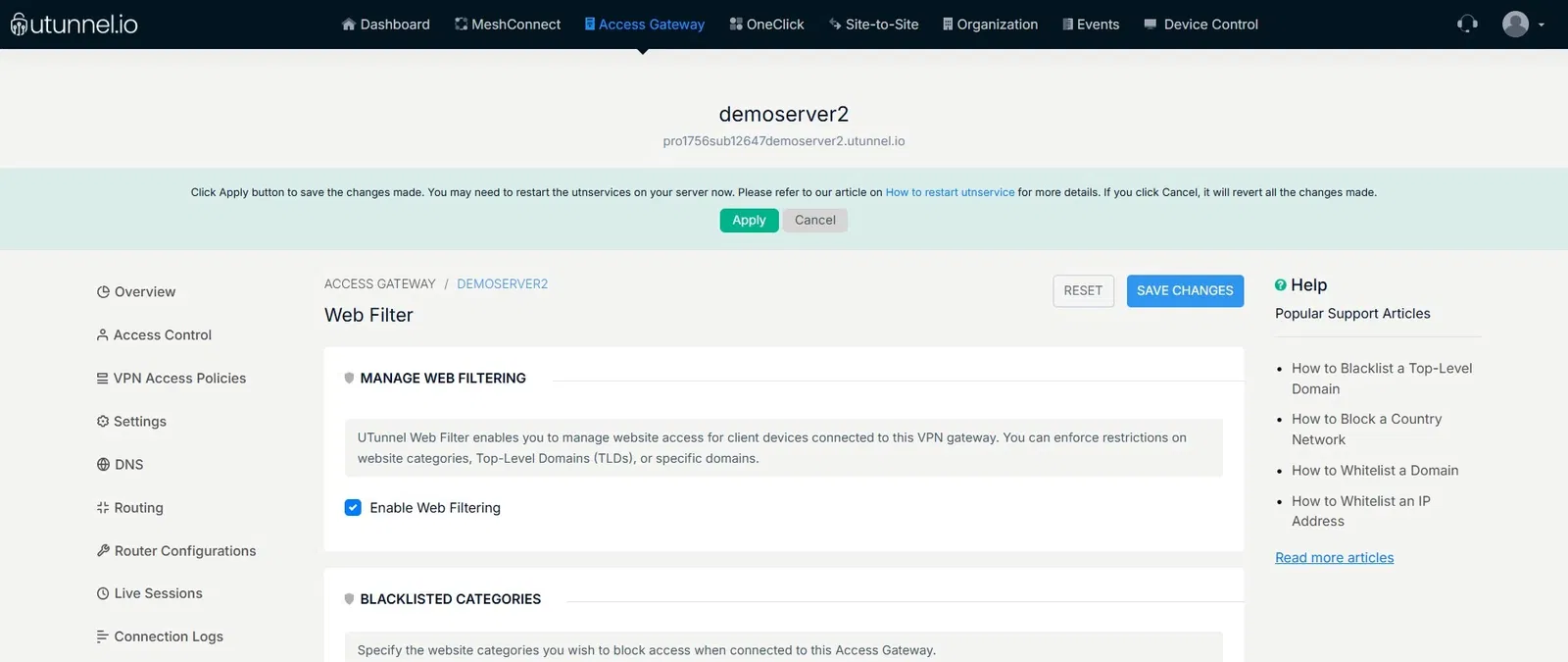Click the MeshConnect icon in navbar
This screenshot has height=662, width=1568.
tap(461, 25)
